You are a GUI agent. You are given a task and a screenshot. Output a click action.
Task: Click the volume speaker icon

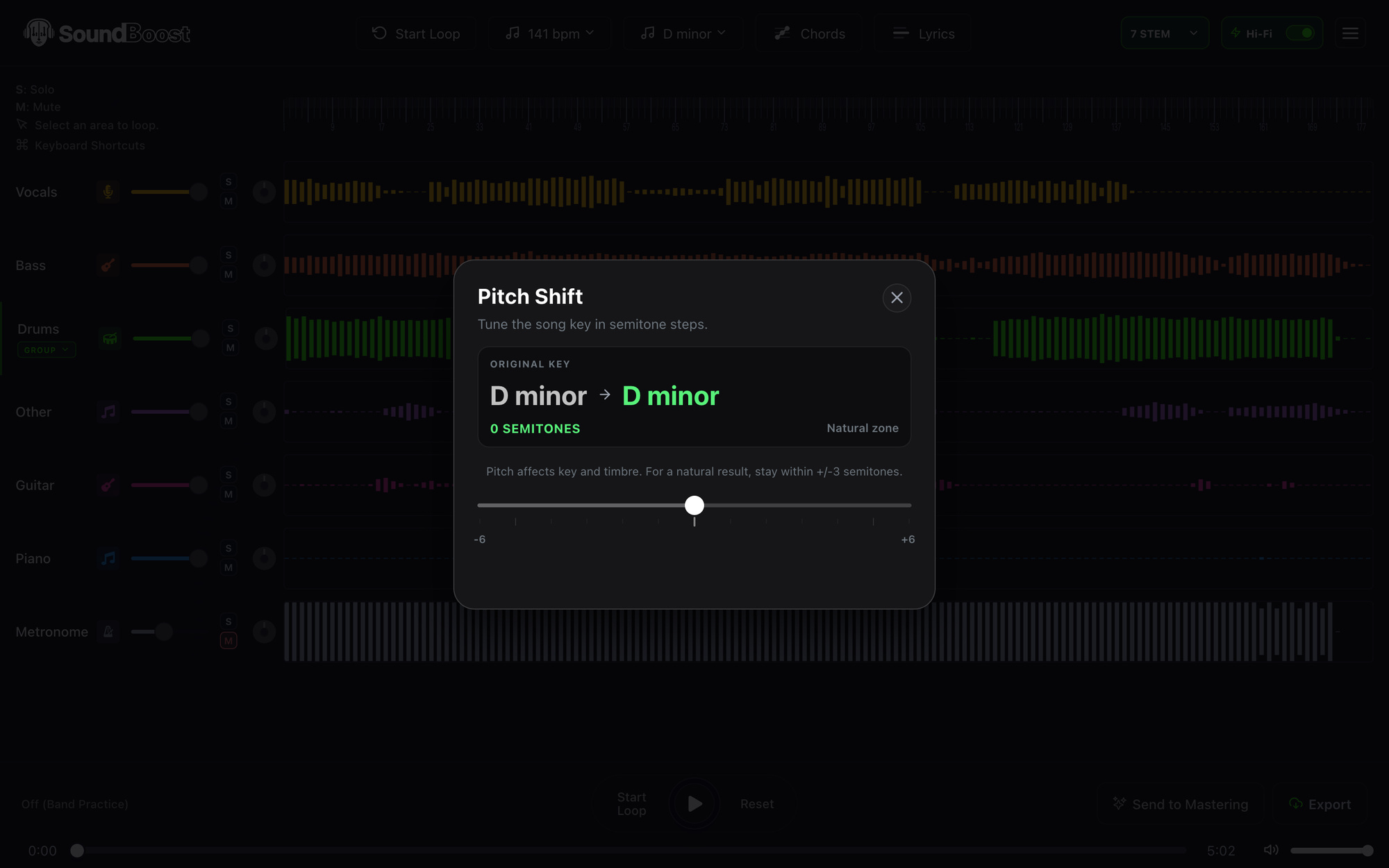click(1271, 850)
